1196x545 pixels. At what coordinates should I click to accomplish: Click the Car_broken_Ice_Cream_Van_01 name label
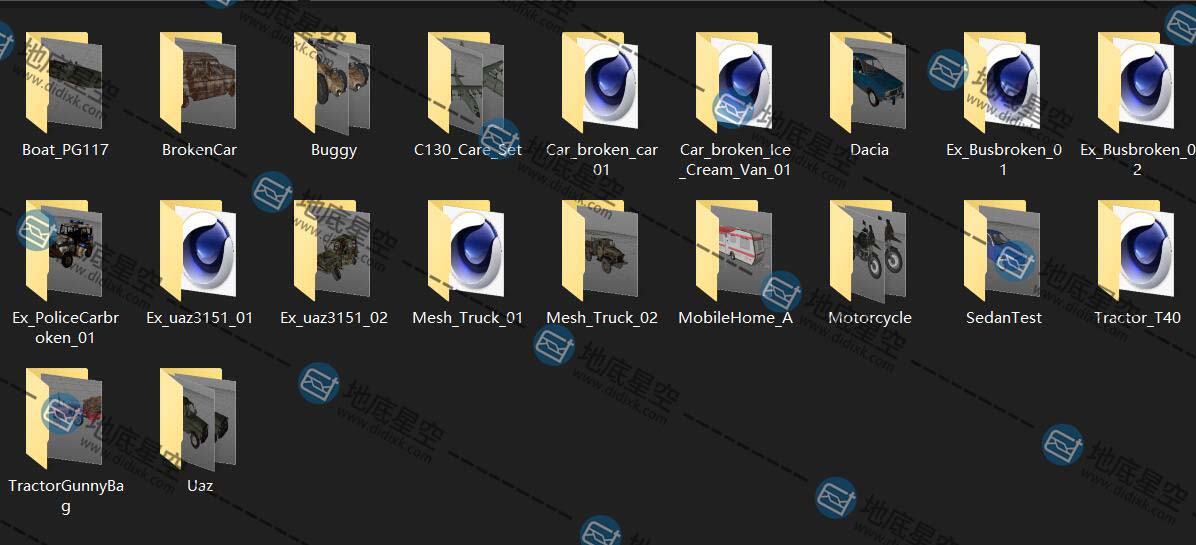coord(735,160)
